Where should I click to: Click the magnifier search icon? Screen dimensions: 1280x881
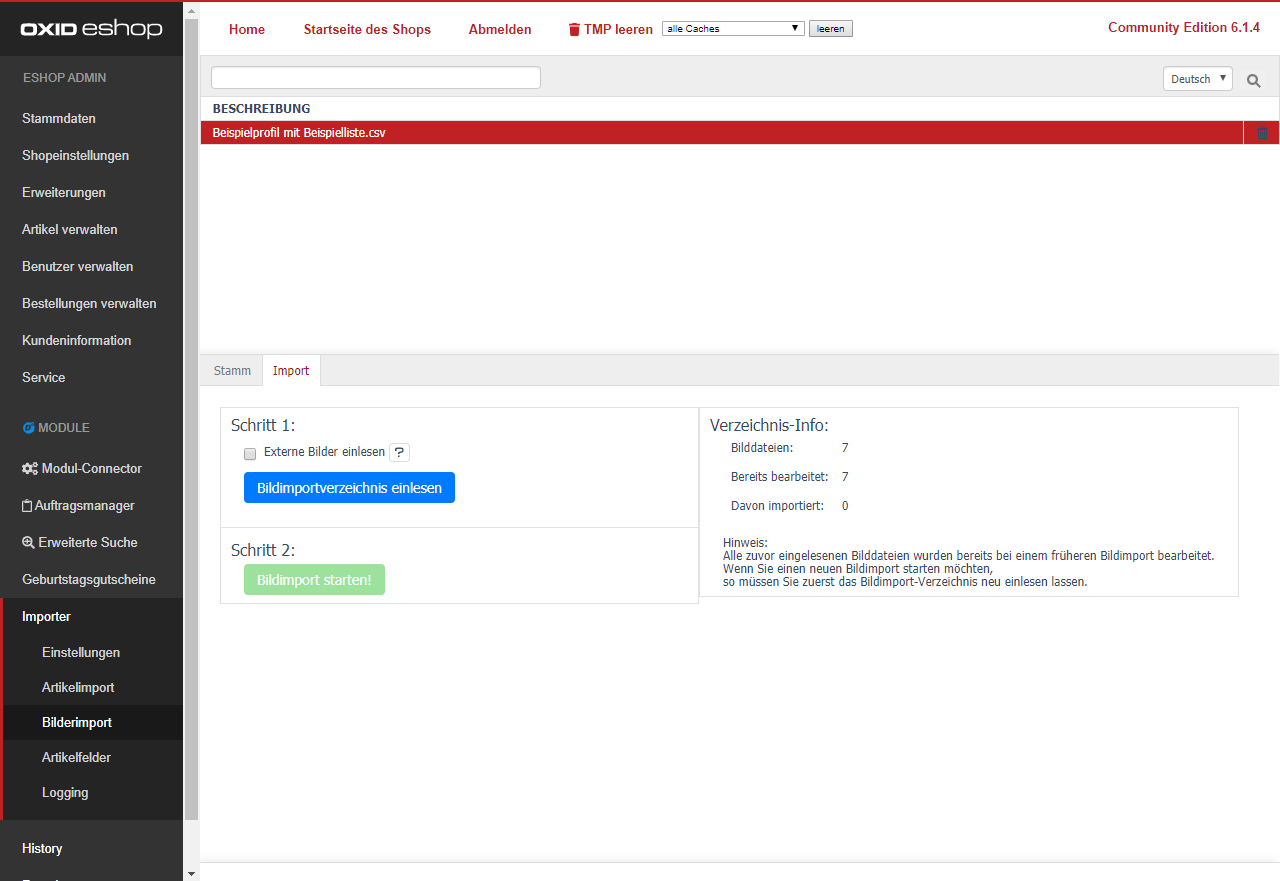point(1253,80)
